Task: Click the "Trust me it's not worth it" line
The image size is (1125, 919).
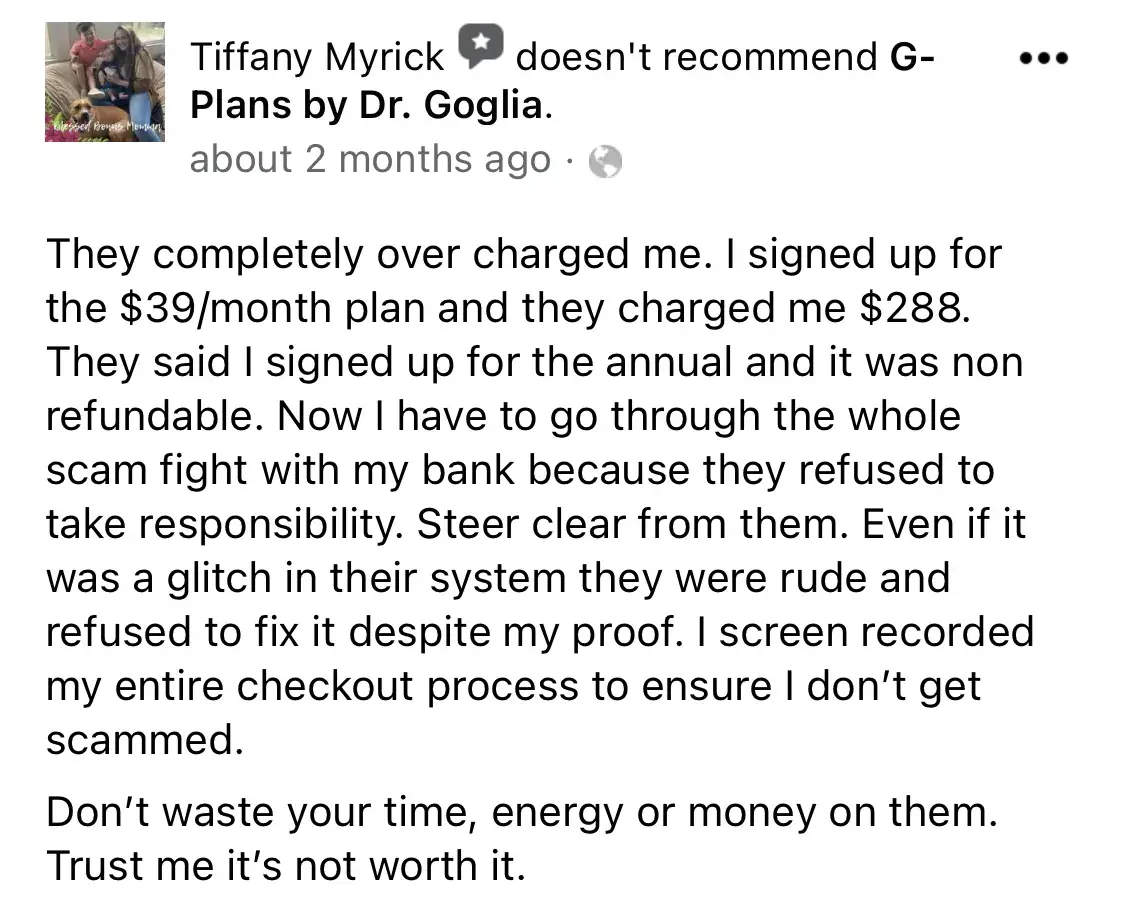Action: pyautogui.click(x=285, y=866)
